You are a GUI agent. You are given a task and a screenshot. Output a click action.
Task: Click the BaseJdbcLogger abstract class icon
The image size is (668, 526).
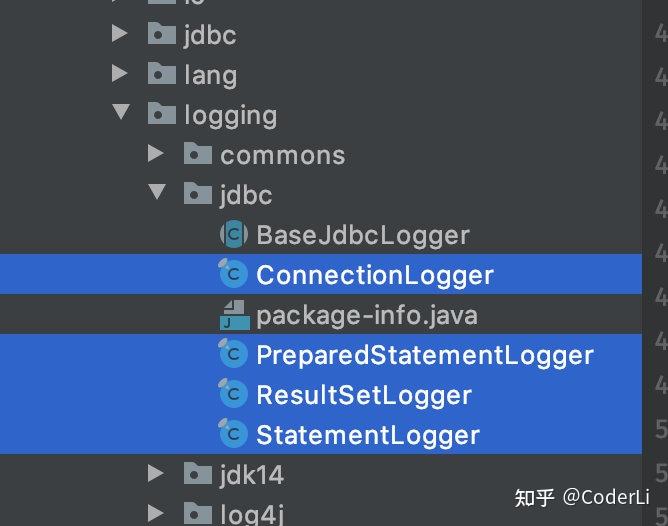[x=233, y=235]
